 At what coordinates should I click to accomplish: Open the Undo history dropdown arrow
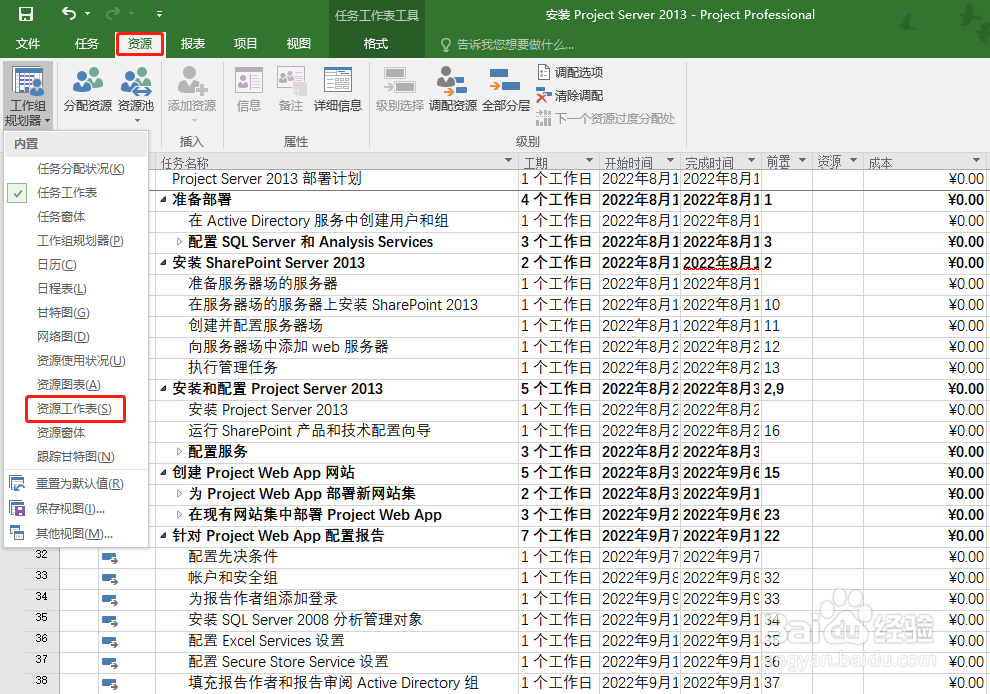(x=87, y=14)
